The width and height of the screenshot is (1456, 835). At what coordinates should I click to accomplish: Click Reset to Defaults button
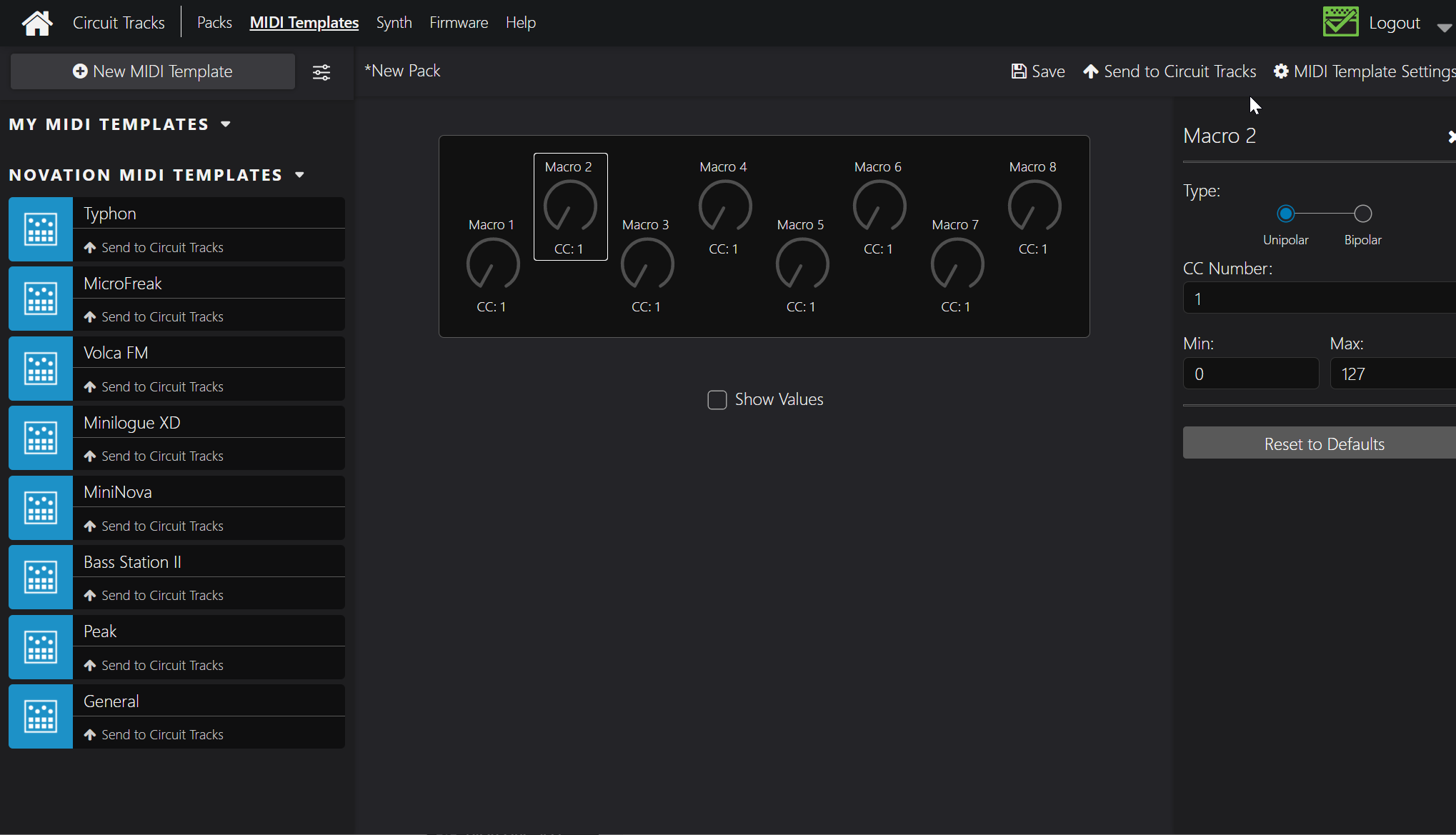(x=1320, y=444)
